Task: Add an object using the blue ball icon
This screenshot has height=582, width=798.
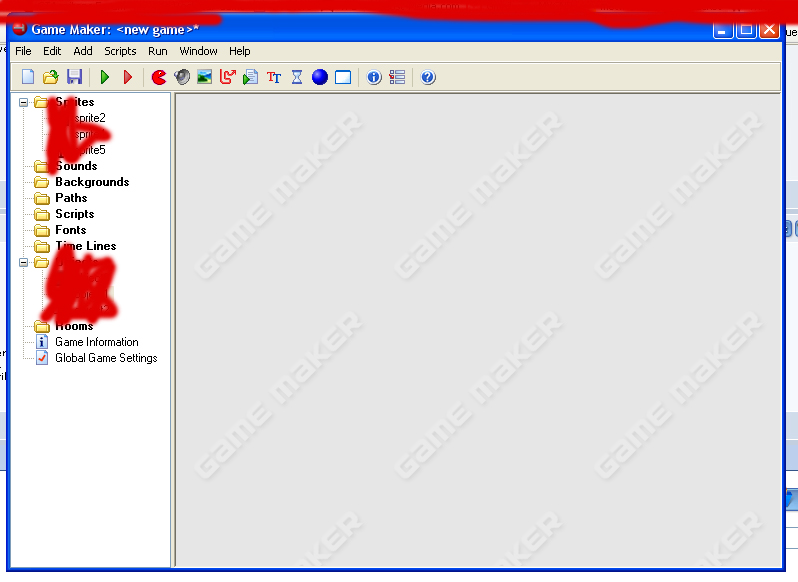Action: pos(320,77)
